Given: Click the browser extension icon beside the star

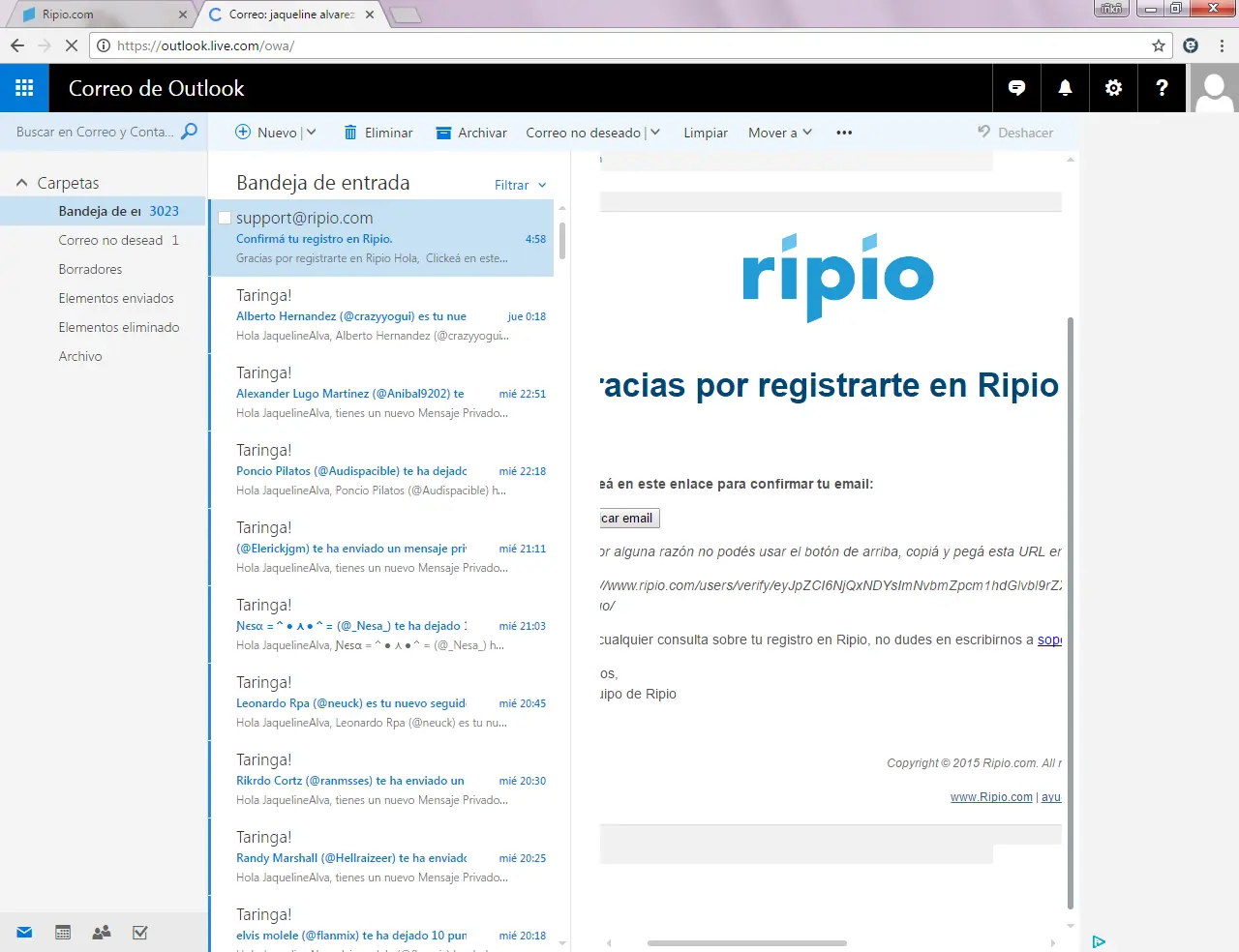Looking at the screenshot, I should (x=1191, y=45).
